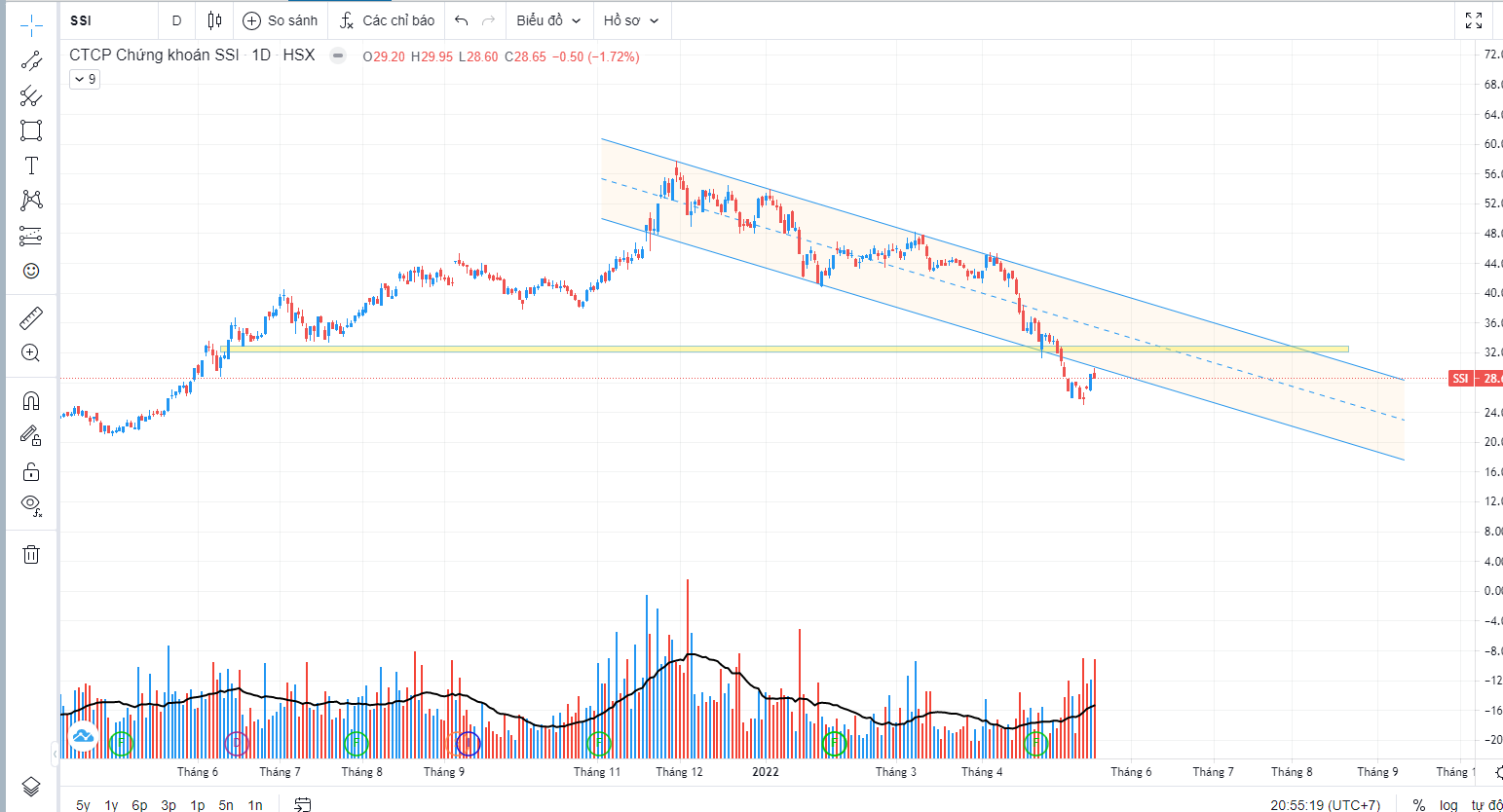Toggle log price scale
1503x812 pixels.
click(1449, 804)
